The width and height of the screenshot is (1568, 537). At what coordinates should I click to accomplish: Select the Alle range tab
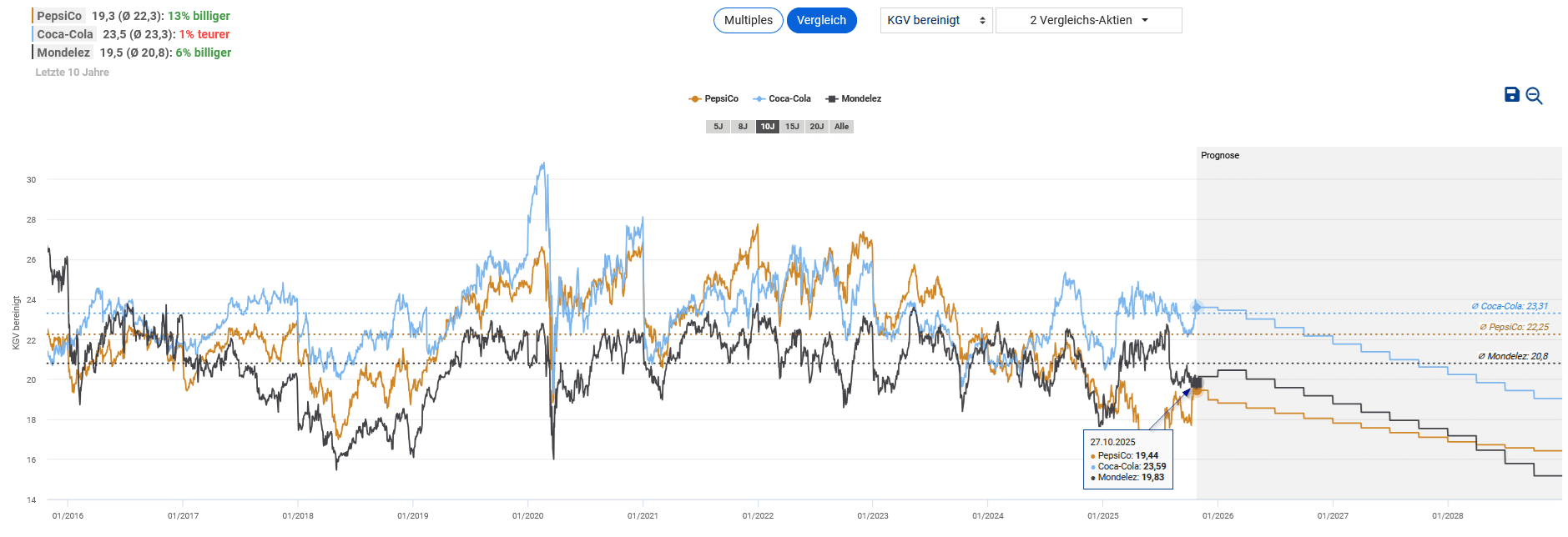click(841, 127)
